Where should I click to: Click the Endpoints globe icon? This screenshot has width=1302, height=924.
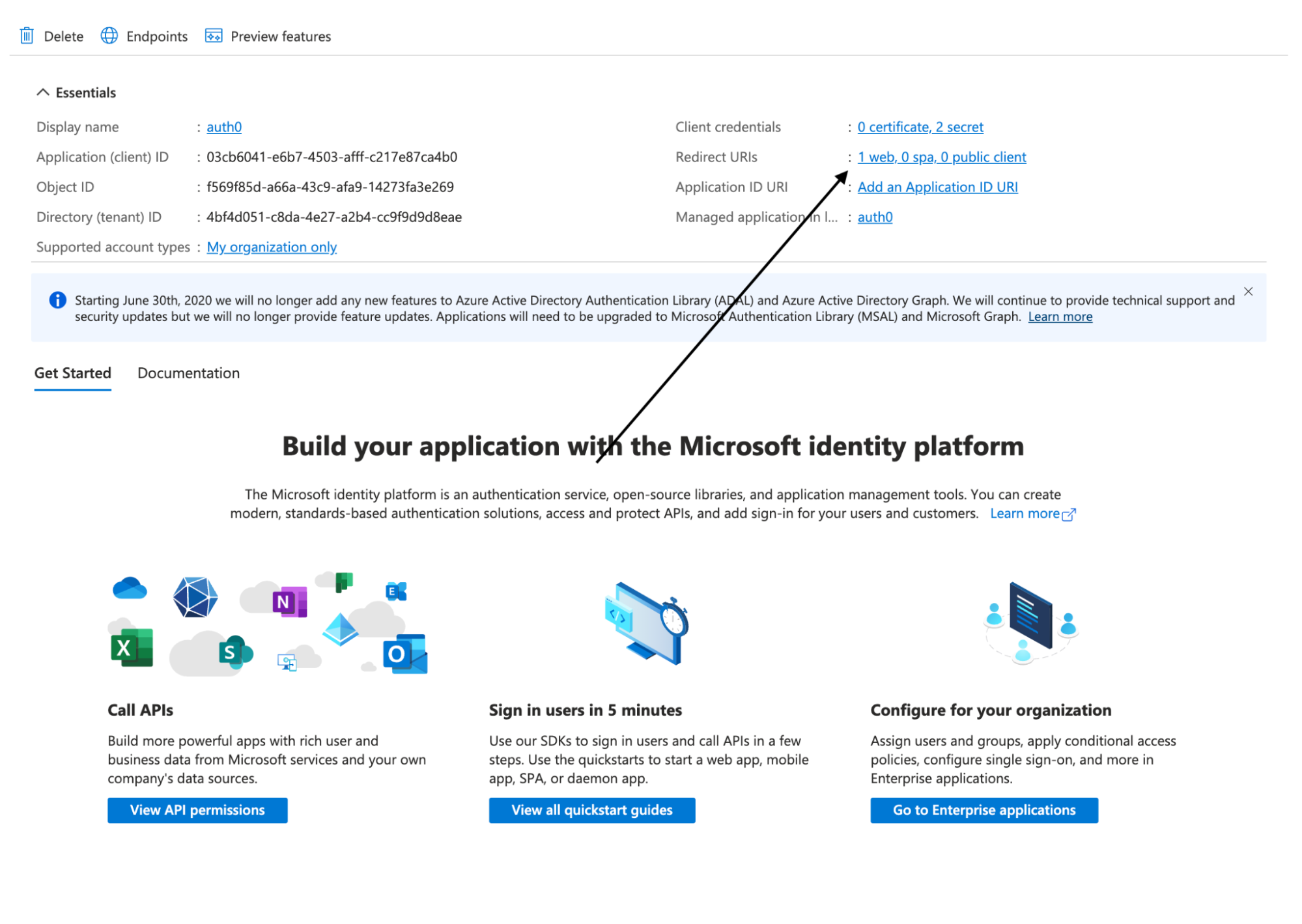(109, 36)
